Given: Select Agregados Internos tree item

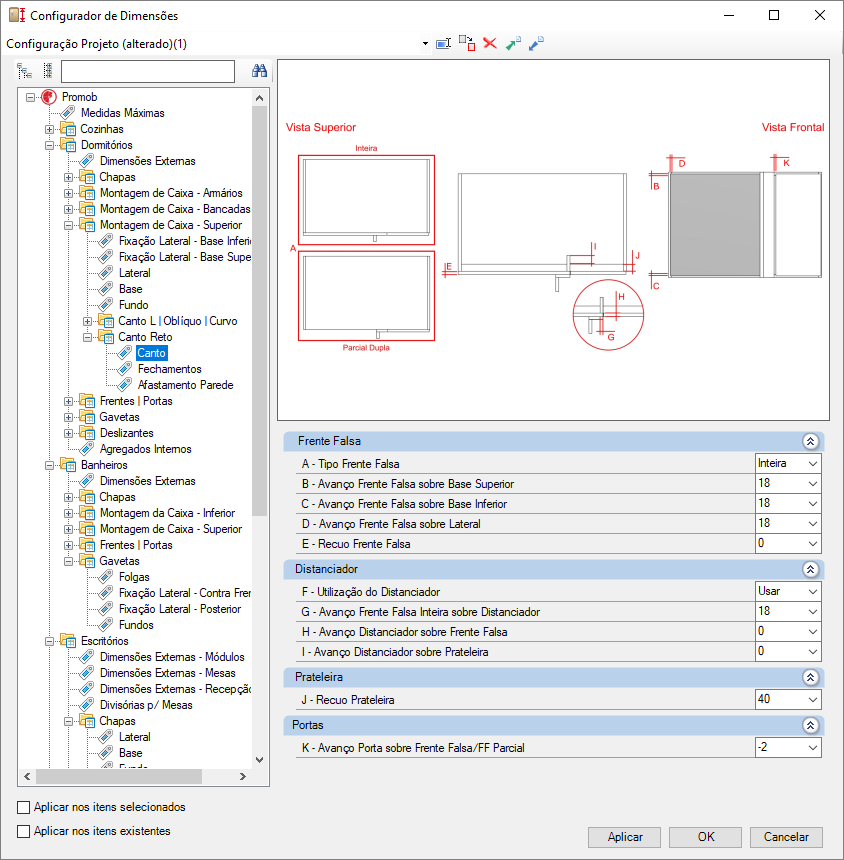Looking at the screenshot, I should click(145, 449).
